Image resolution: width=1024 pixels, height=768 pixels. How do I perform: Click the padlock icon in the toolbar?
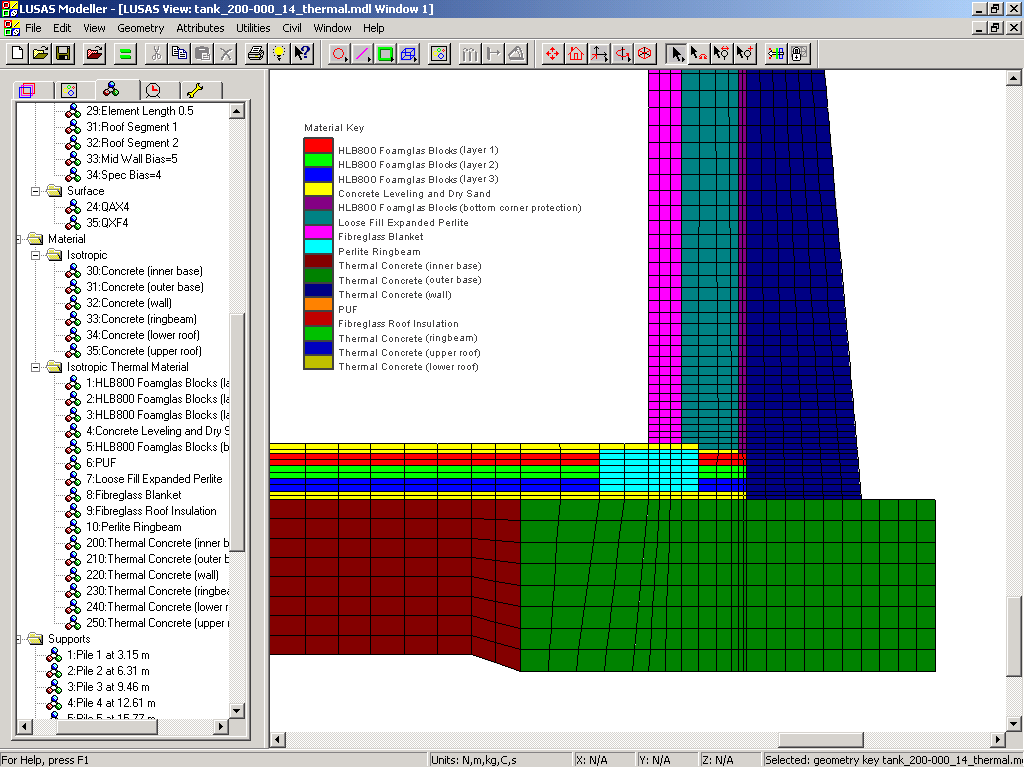pyautogui.click(x=800, y=53)
